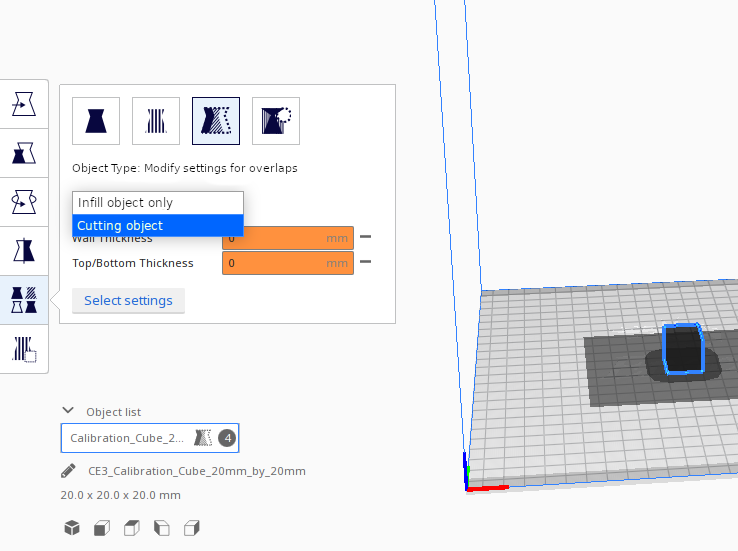Select the Mirror tool in the sidebar
Viewport: 738px width, 551px height.
[24, 251]
